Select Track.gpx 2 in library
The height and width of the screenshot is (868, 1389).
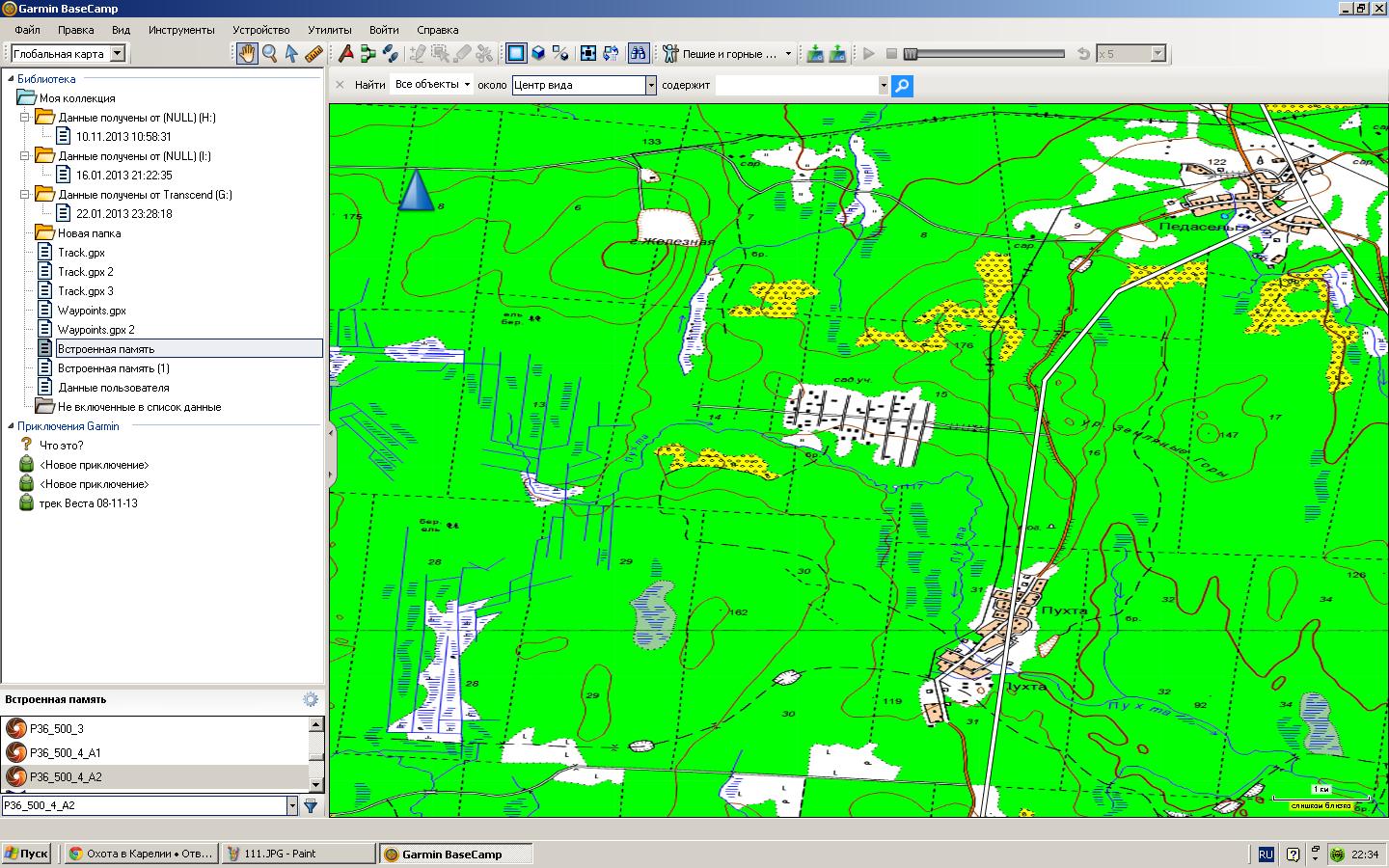coord(85,272)
